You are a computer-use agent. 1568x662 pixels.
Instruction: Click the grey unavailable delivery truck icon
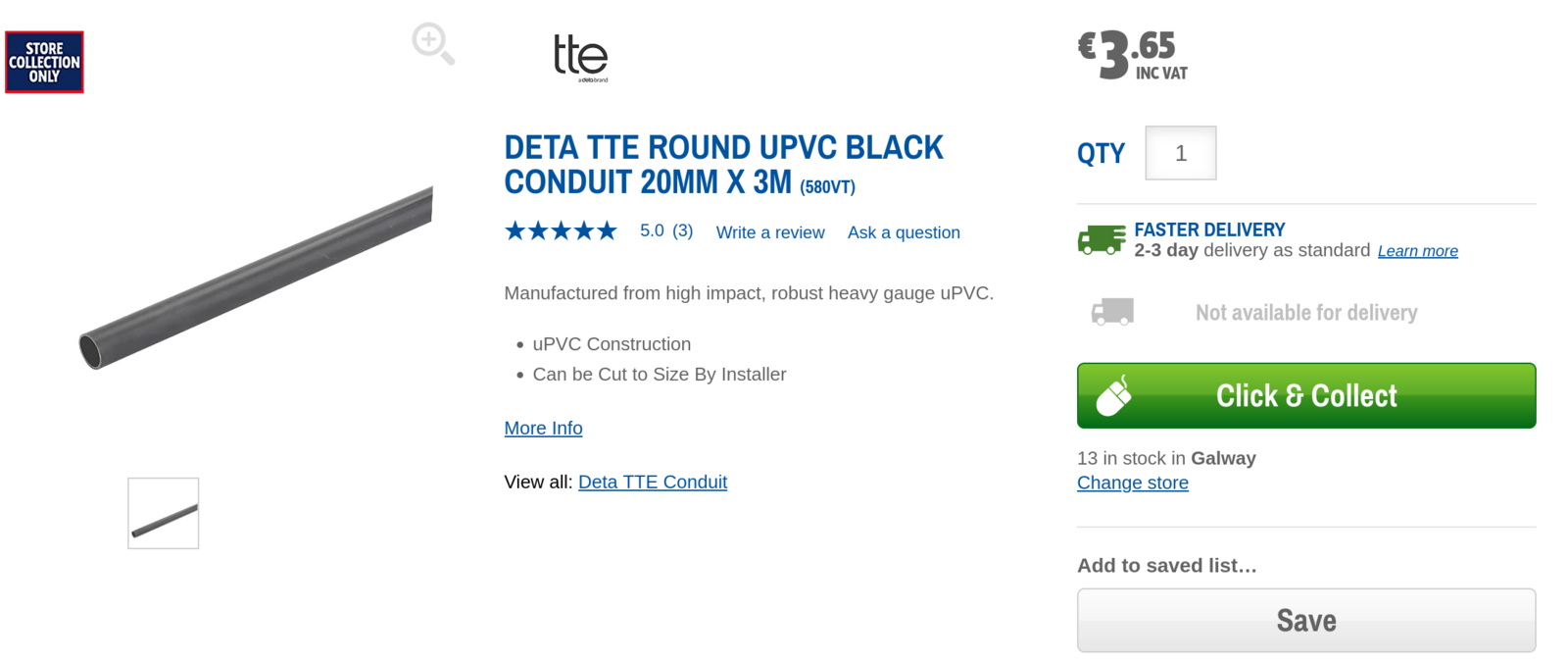(x=1112, y=312)
